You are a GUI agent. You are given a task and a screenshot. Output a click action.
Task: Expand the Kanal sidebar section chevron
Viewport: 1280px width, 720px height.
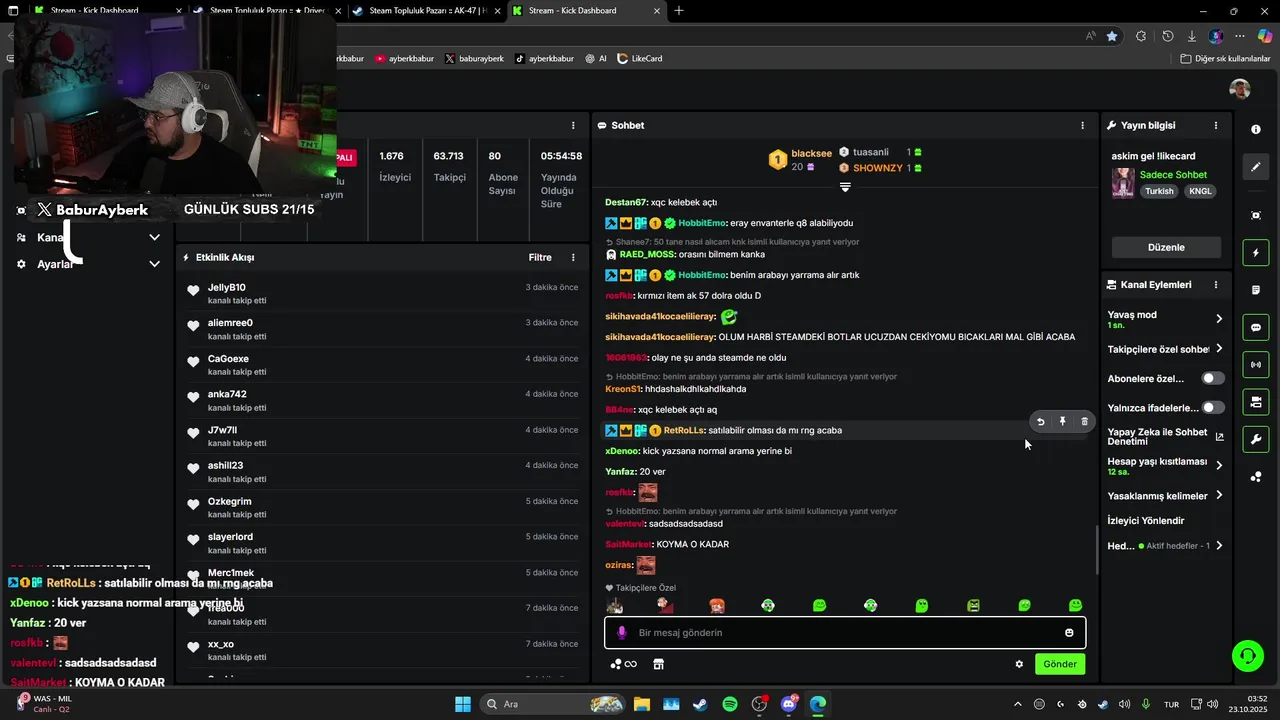coord(154,238)
